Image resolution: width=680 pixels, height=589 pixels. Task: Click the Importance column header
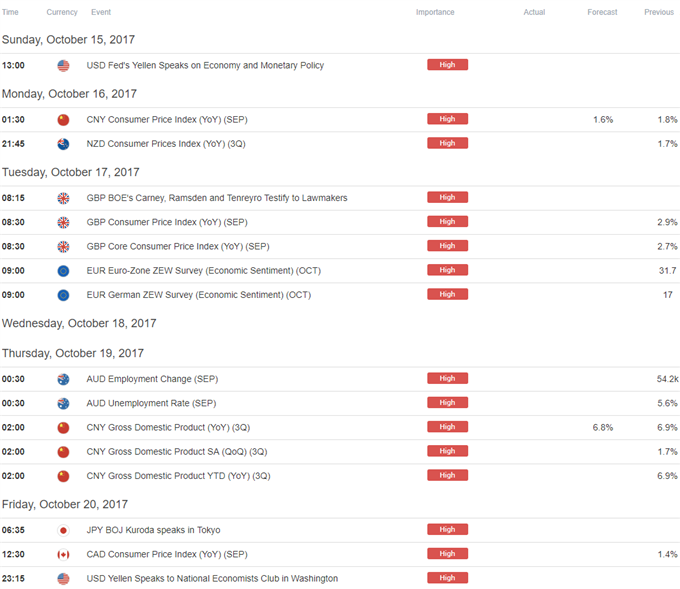[435, 12]
